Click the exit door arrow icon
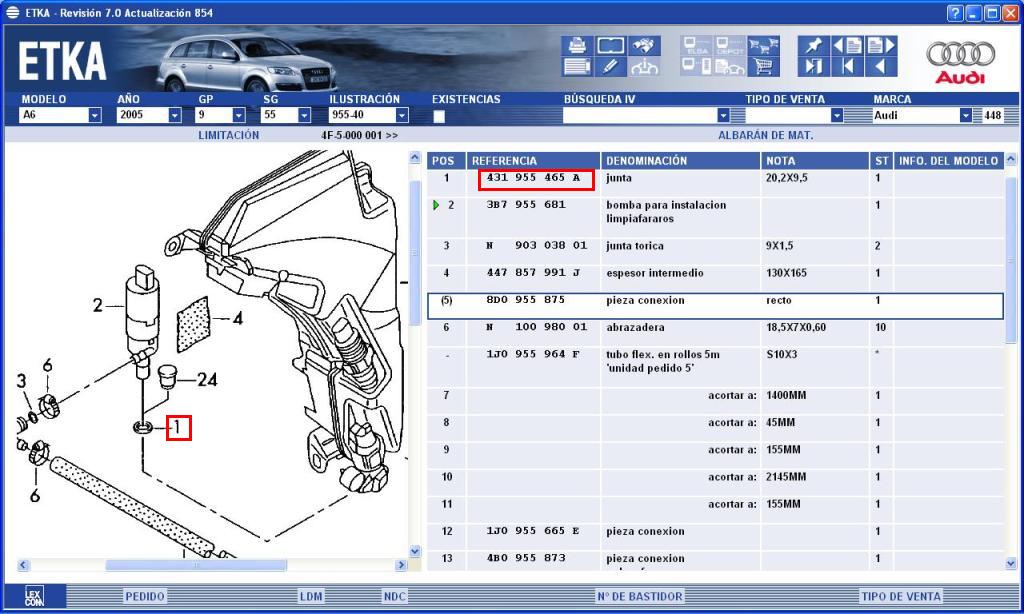 tap(814, 66)
